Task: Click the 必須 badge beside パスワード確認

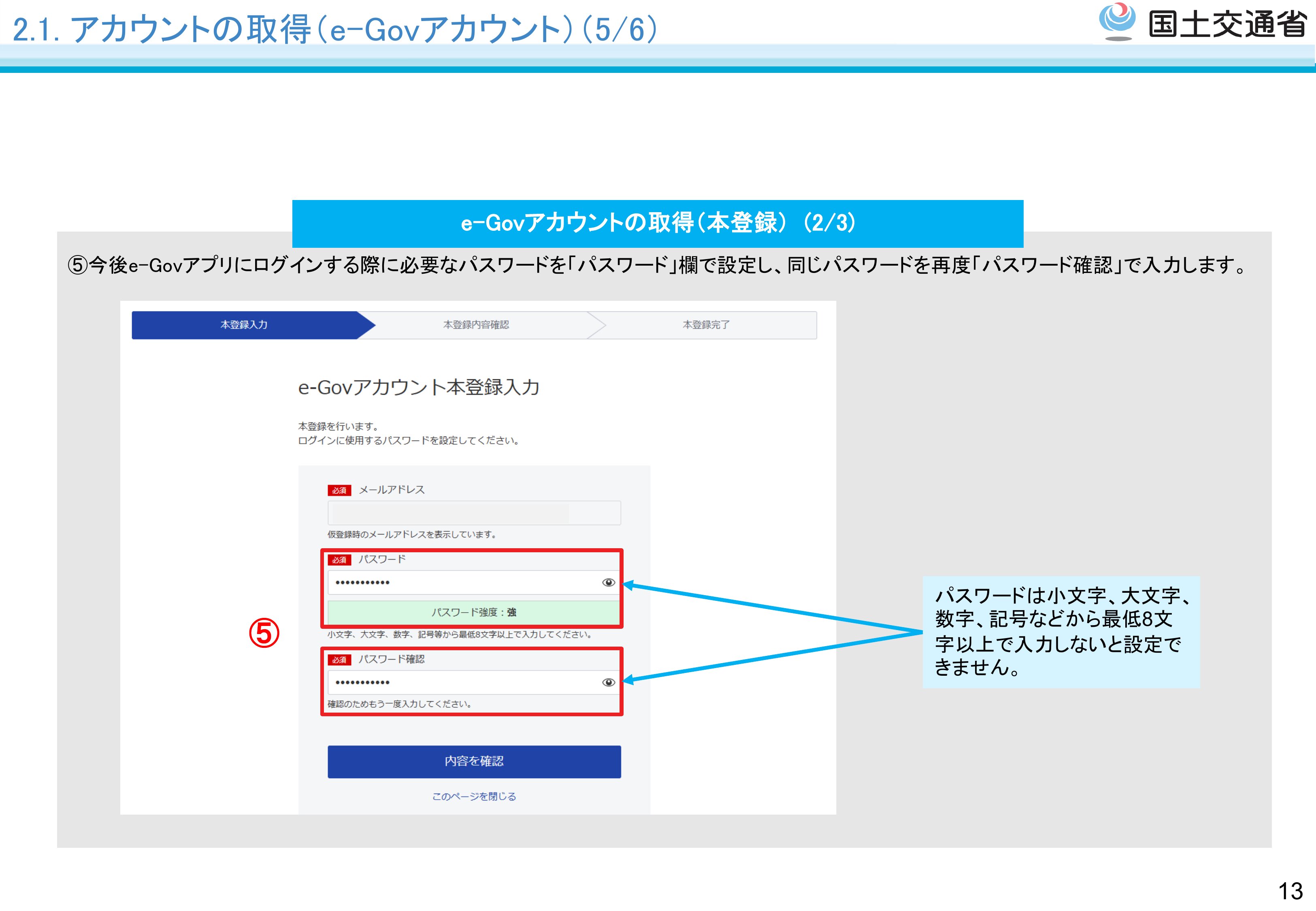Action: (x=339, y=660)
